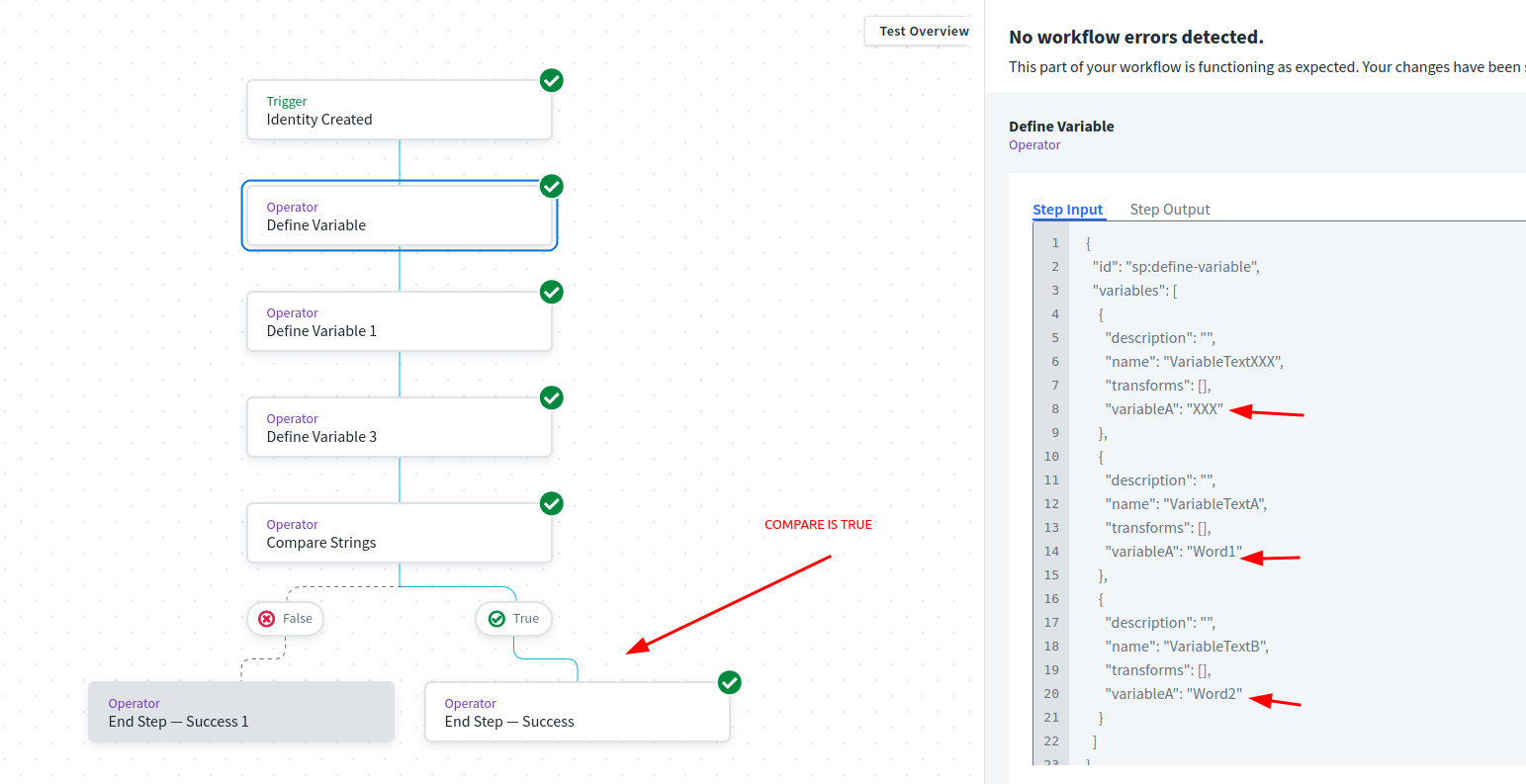Select the Define Variable 3 operator node
The image size is (1526, 784).
coord(399,428)
